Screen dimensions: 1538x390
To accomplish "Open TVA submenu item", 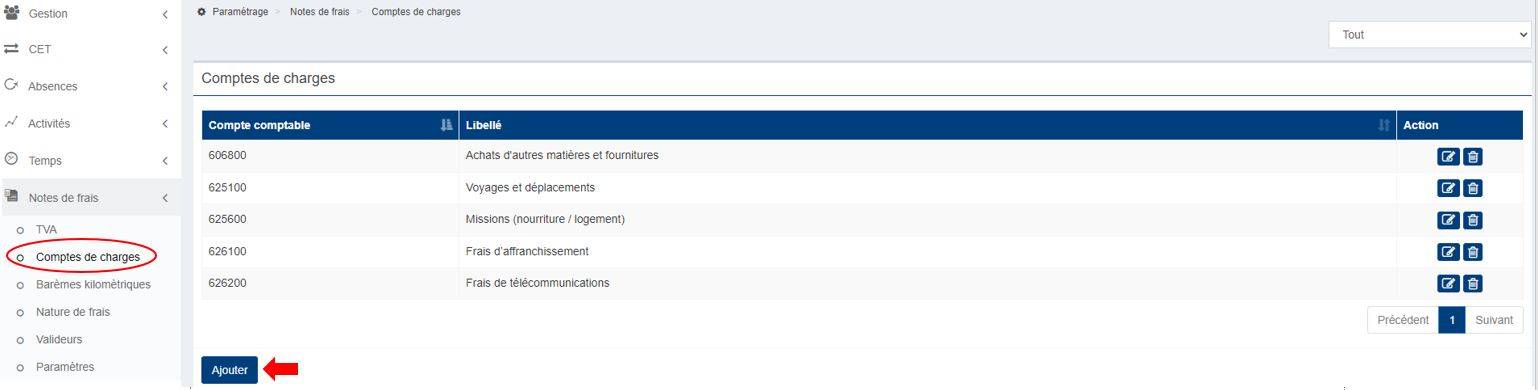I will [46, 229].
